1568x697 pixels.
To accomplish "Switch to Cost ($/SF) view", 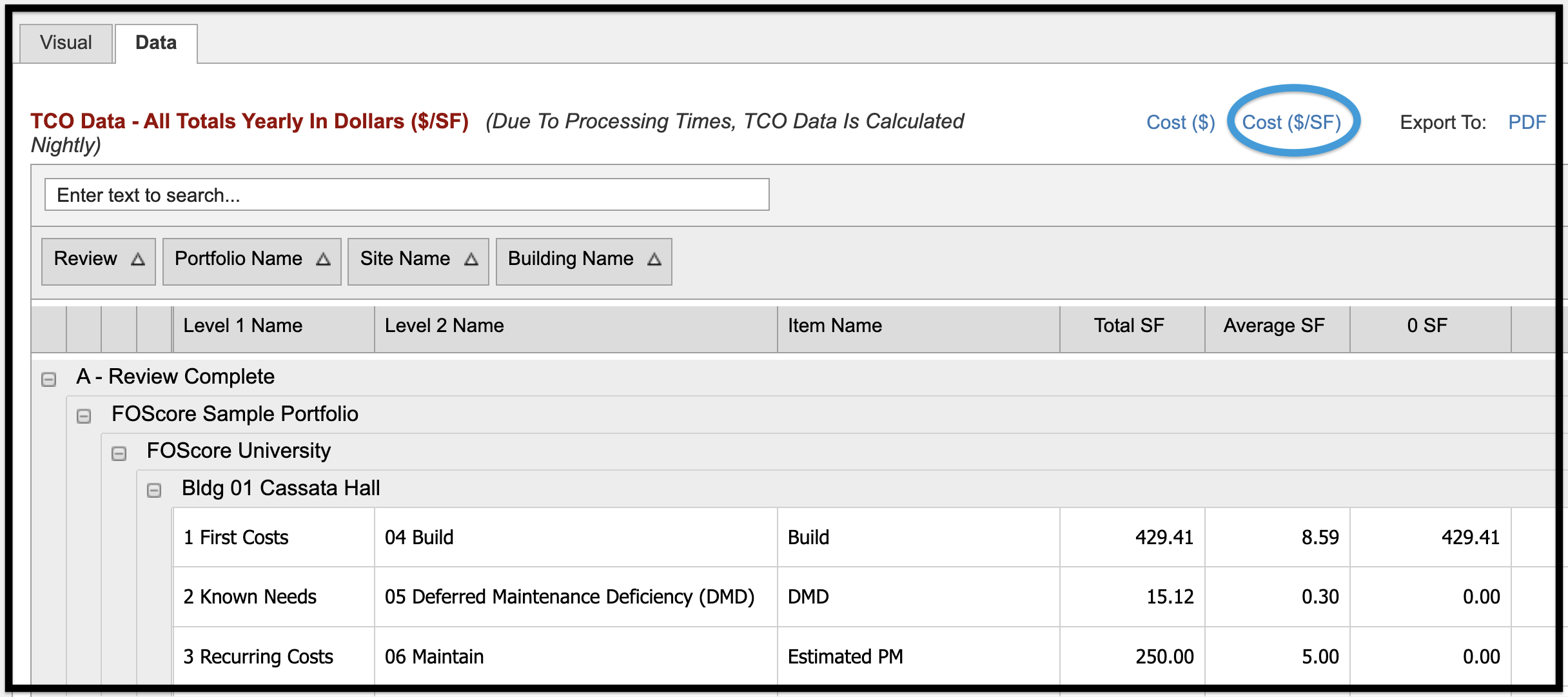I will [x=1291, y=122].
